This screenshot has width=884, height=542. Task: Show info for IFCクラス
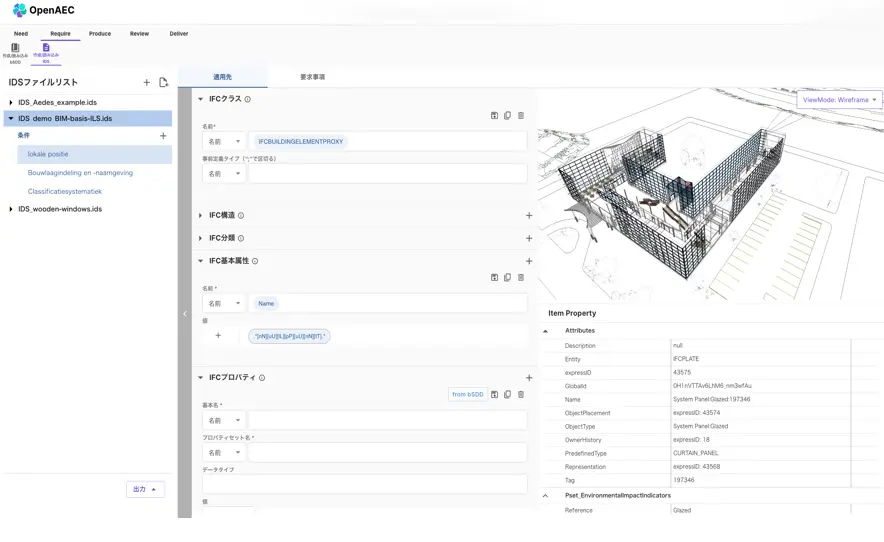click(247, 99)
